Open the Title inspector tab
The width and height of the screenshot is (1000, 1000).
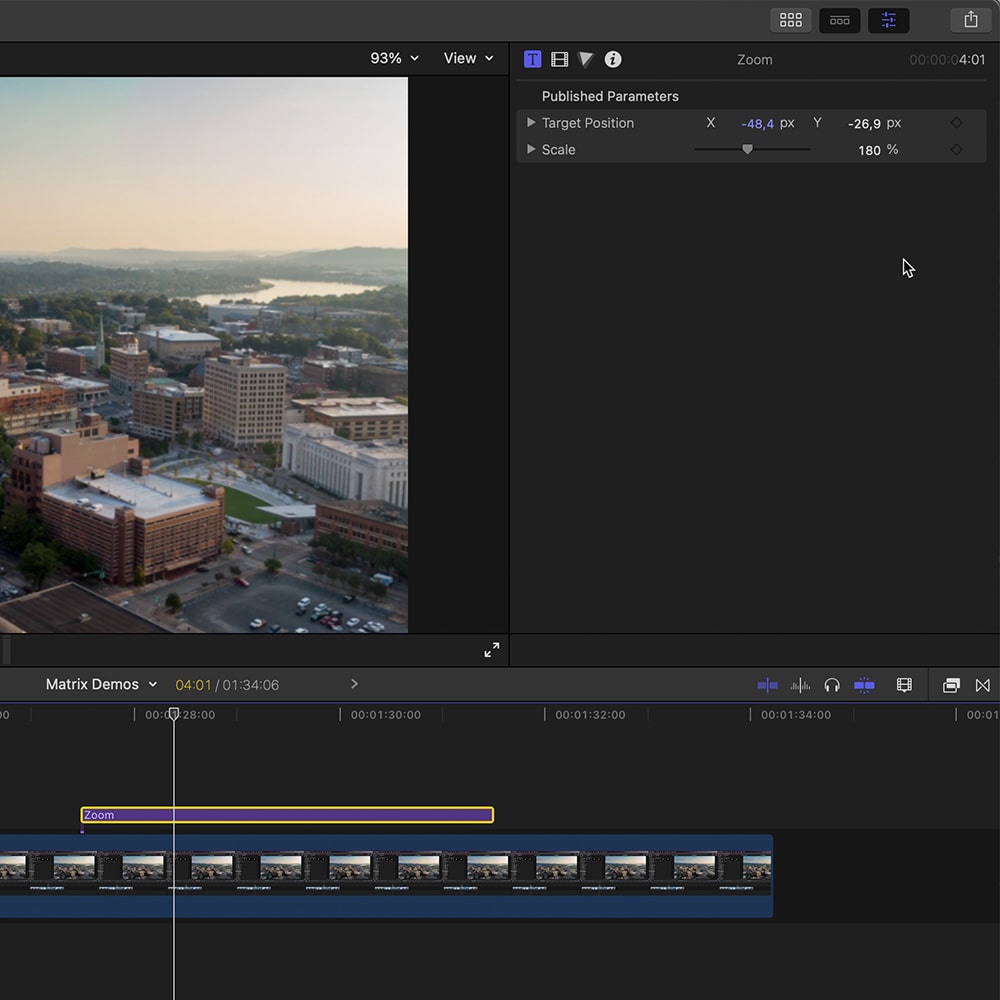coord(532,59)
